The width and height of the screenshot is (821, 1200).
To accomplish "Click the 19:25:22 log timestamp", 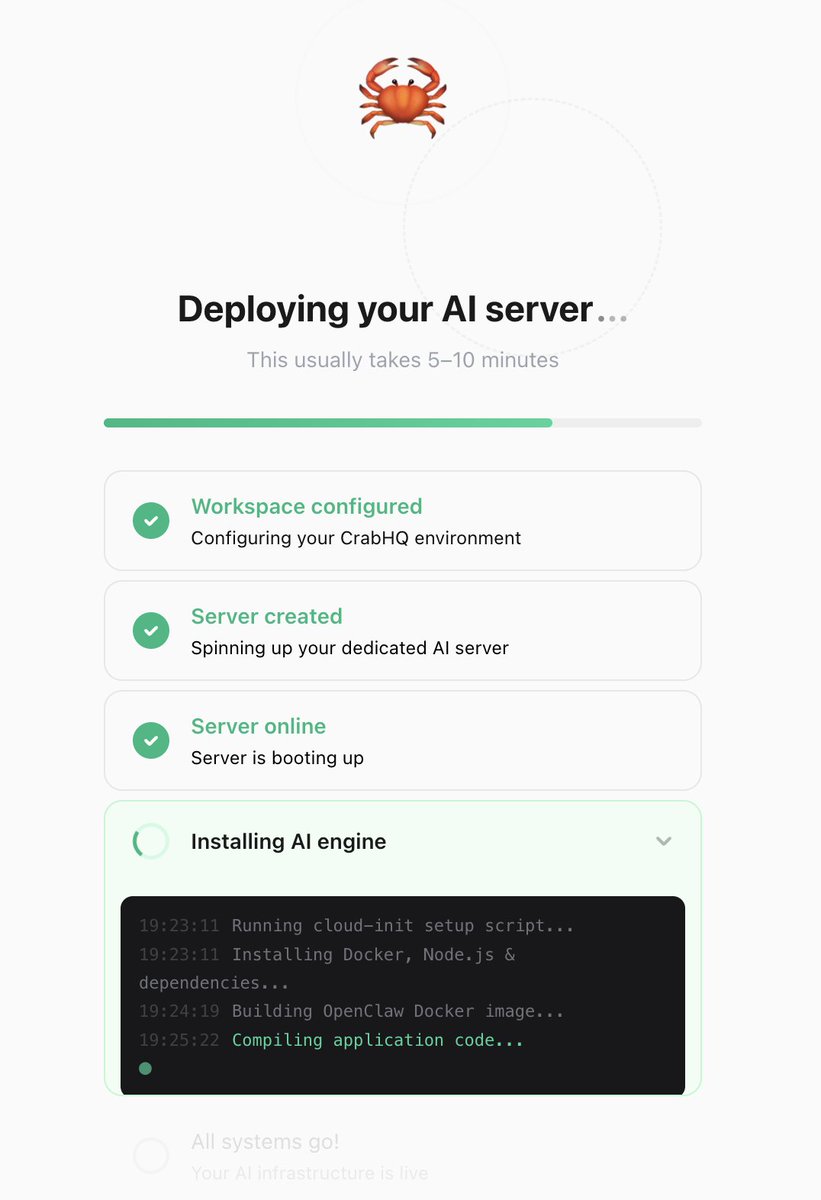I will click(179, 1040).
